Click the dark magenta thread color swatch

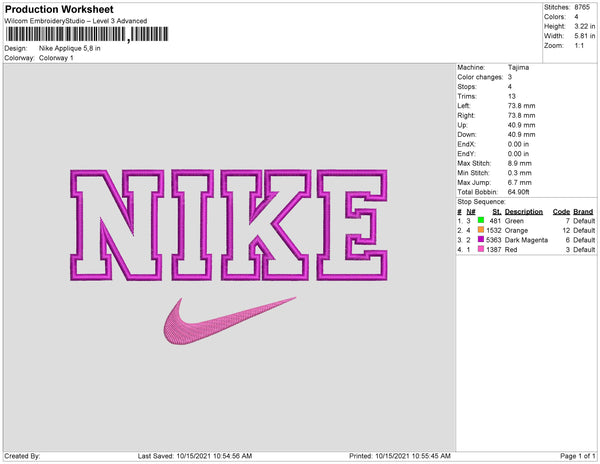click(x=481, y=239)
